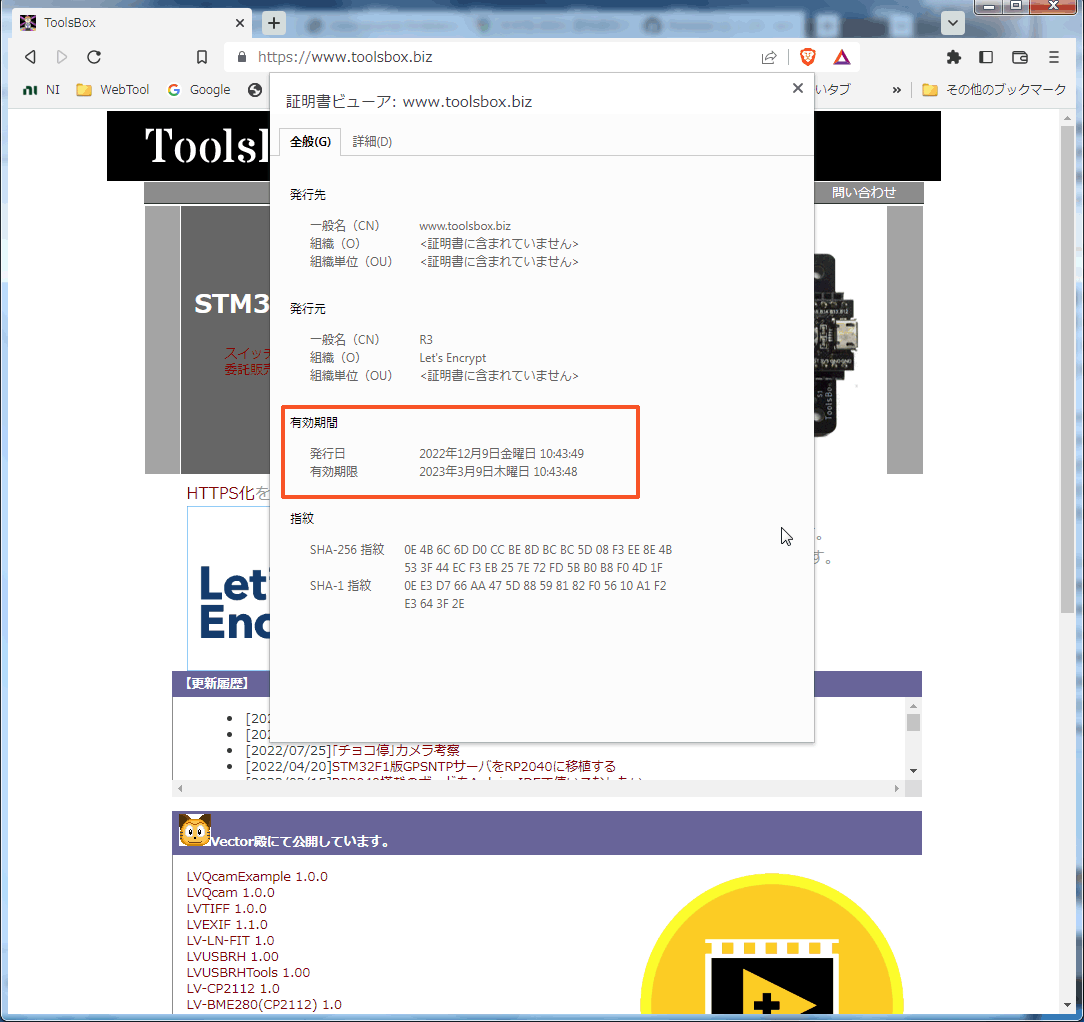Open Brave Rewards triangle icon

click(841, 57)
